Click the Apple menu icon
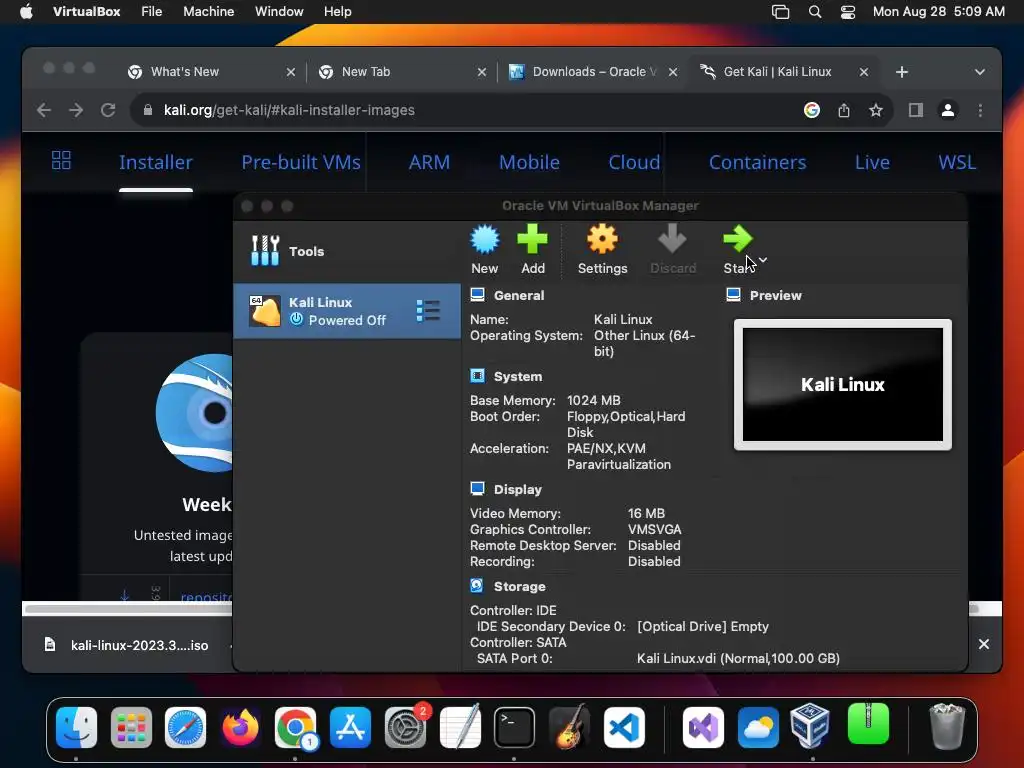 point(26,12)
